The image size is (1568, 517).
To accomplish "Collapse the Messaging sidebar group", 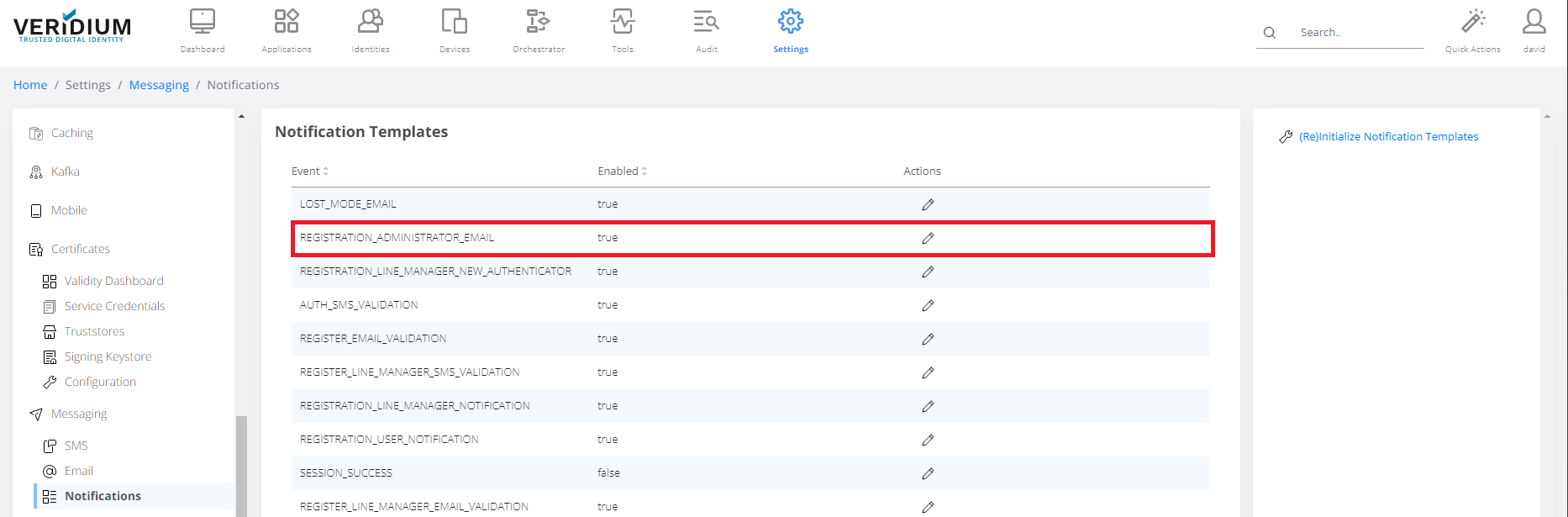I will click(x=78, y=414).
